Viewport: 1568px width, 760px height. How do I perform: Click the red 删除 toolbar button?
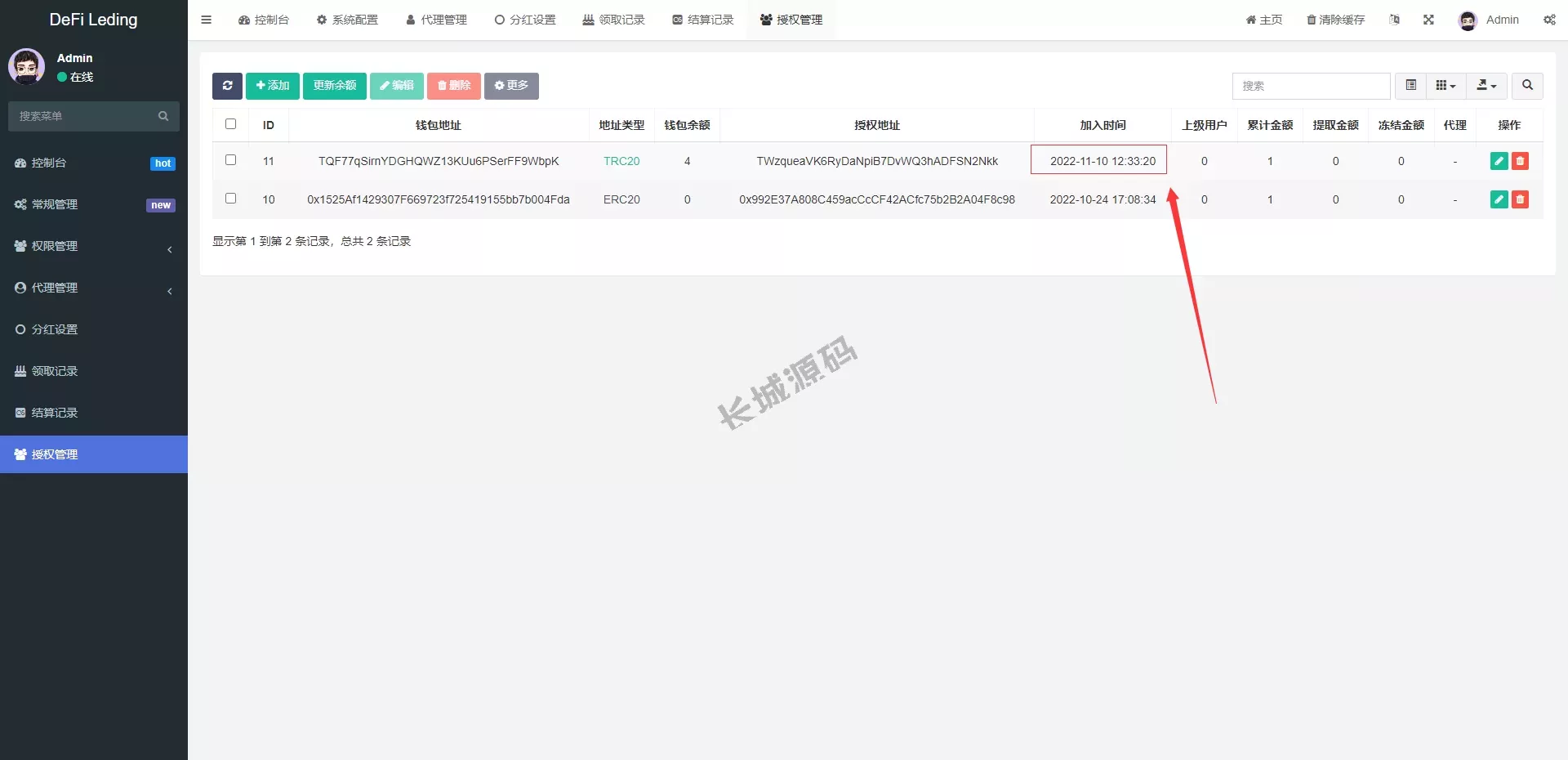[x=454, y=86]
